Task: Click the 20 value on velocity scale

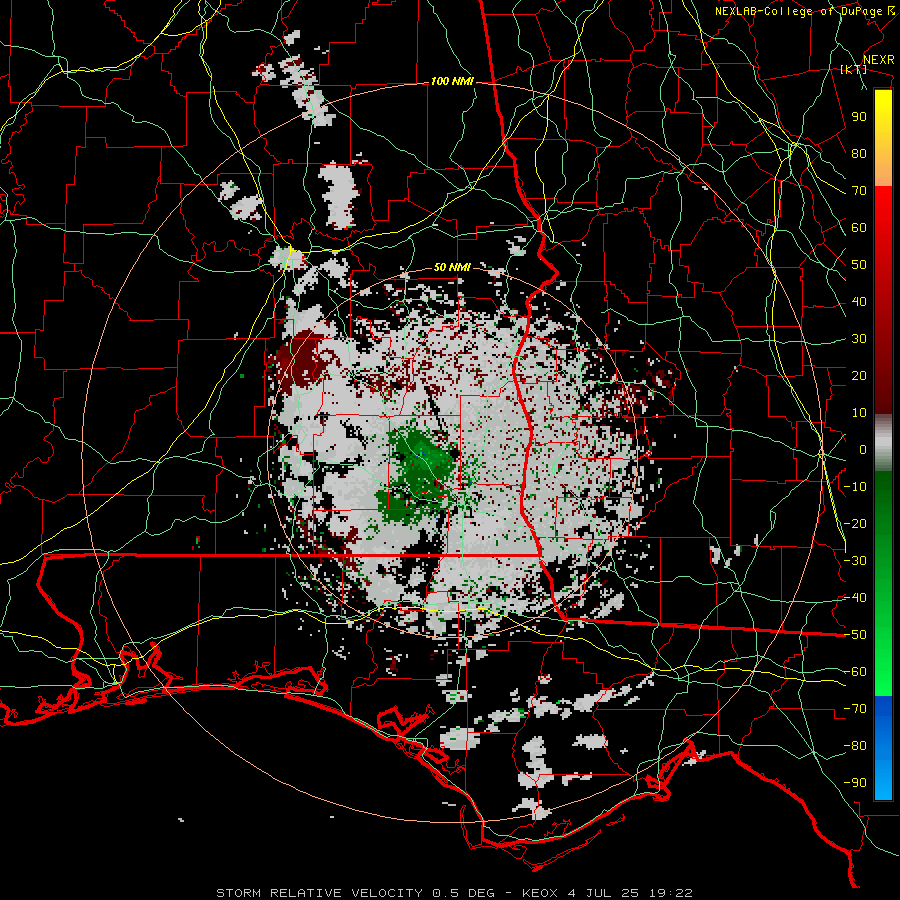Action: [x=859, y=376]
